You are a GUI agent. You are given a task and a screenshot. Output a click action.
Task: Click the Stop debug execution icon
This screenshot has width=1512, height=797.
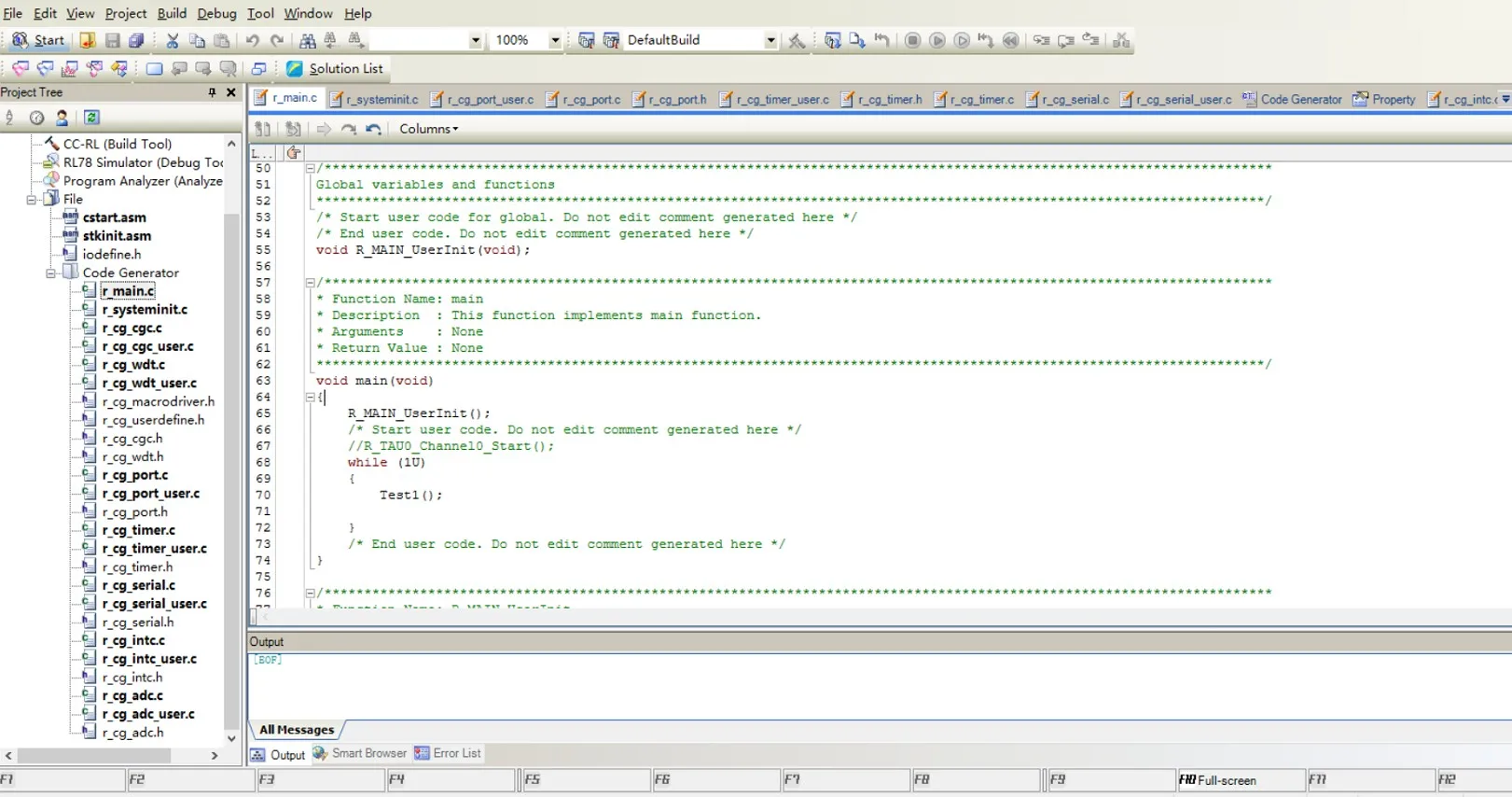click(912, 40)
